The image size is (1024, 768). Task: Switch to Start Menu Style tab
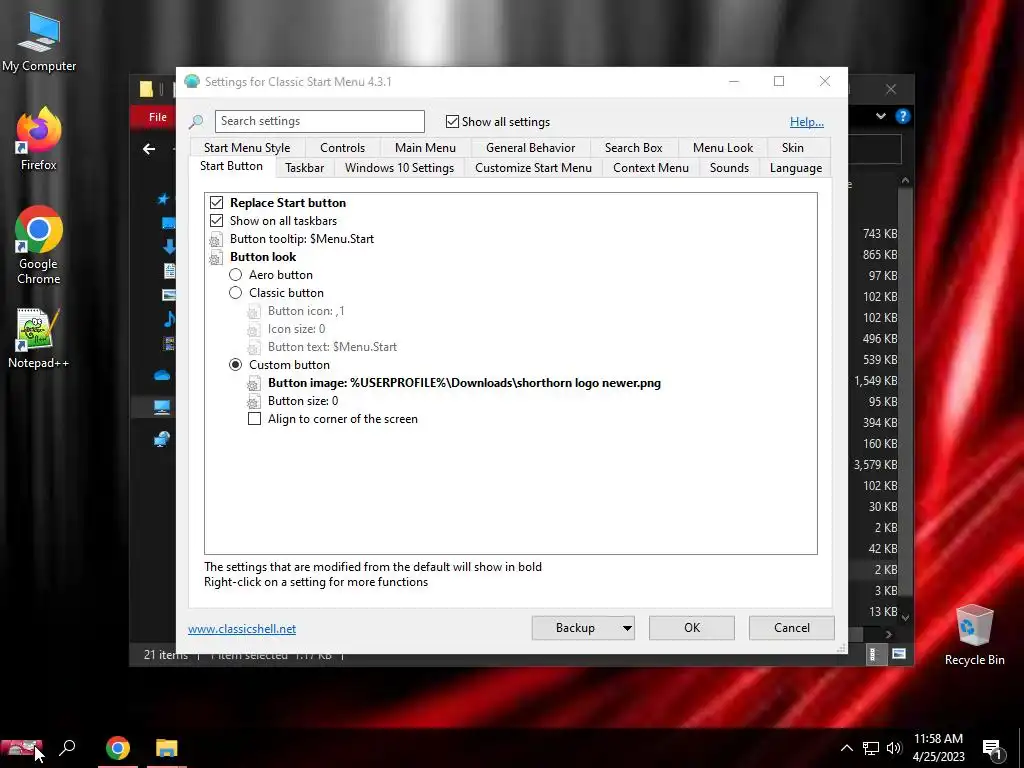coord(247,148)
